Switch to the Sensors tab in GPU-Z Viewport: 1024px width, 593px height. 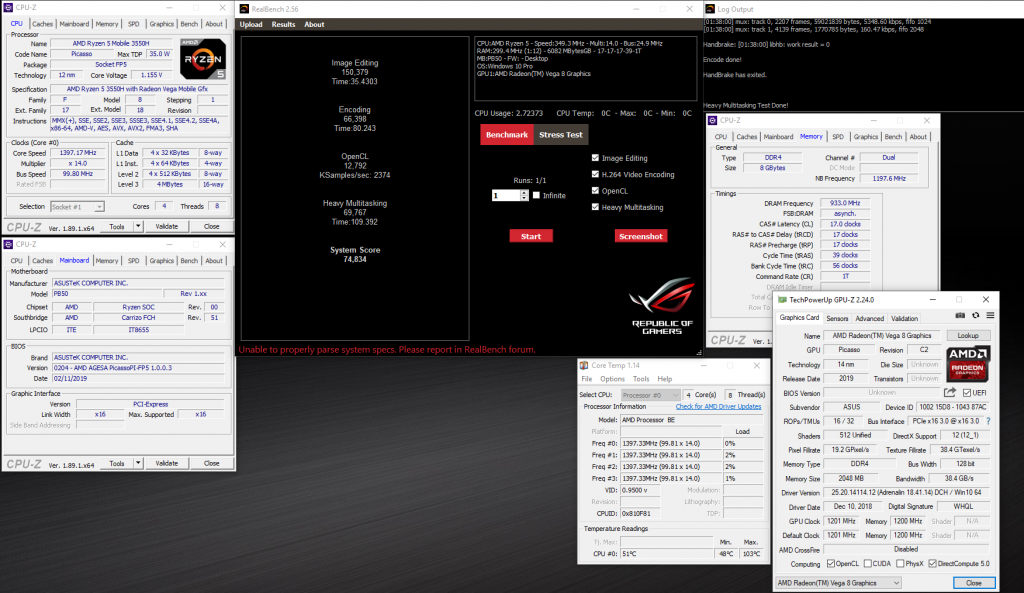[837, 319]
